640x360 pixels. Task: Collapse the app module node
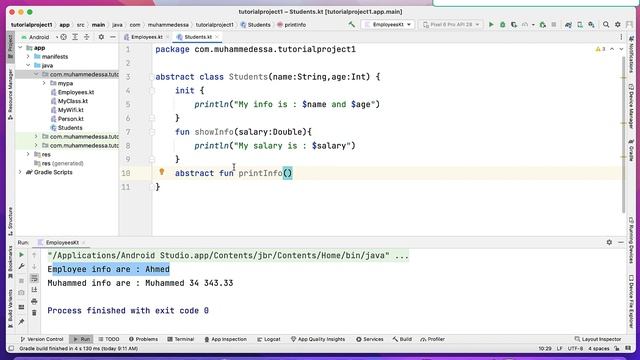tap(20, 48)
